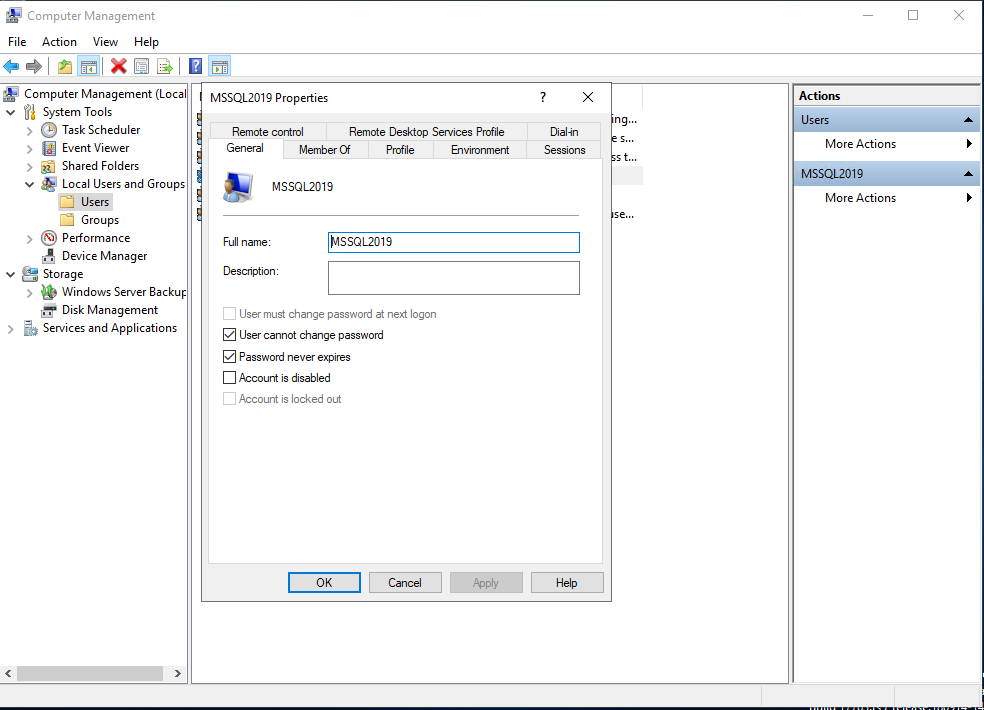Click the left scroll arrow of tree pane

coord(8,674)
